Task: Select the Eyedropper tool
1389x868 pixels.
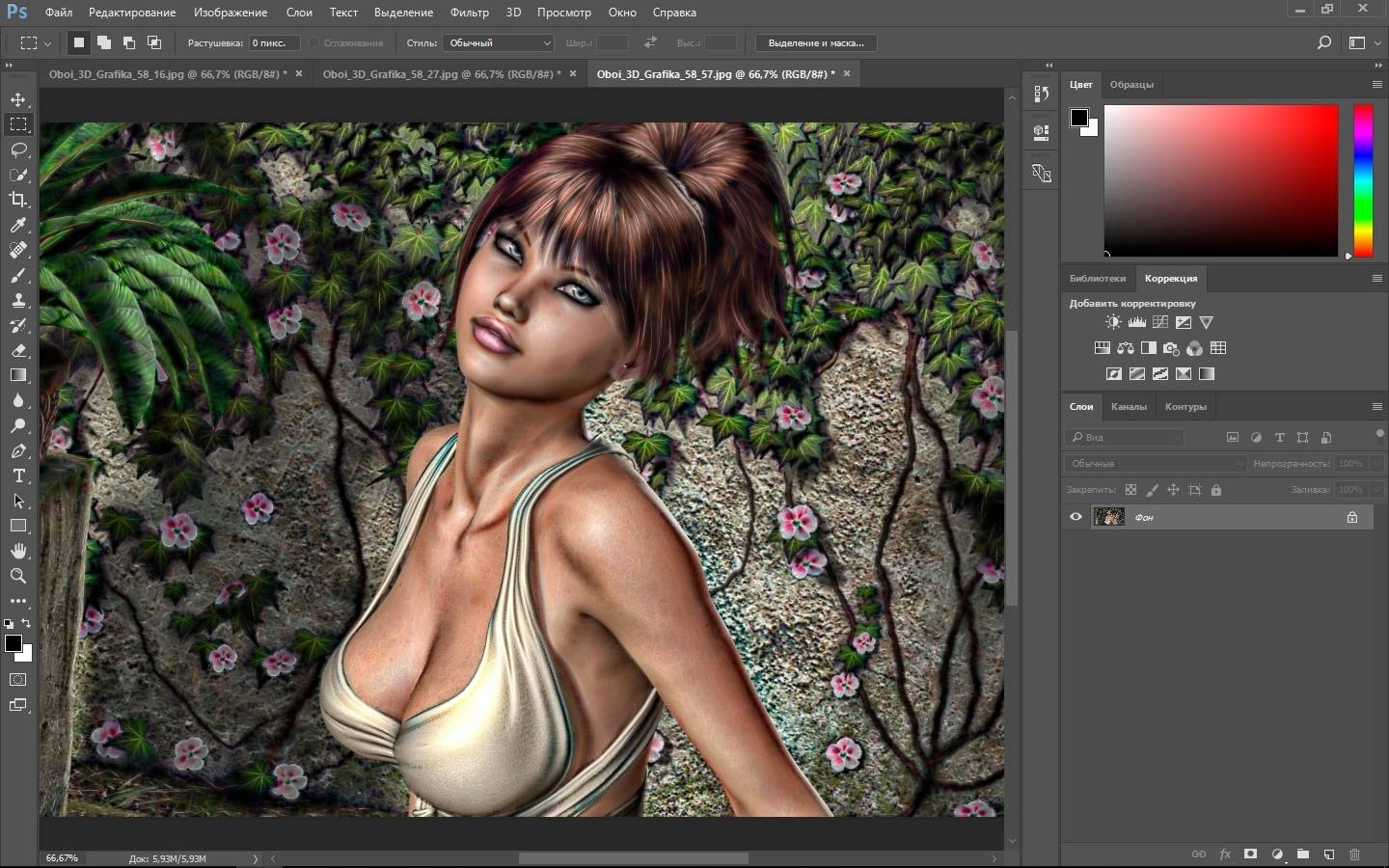Action: click(18, 225)
